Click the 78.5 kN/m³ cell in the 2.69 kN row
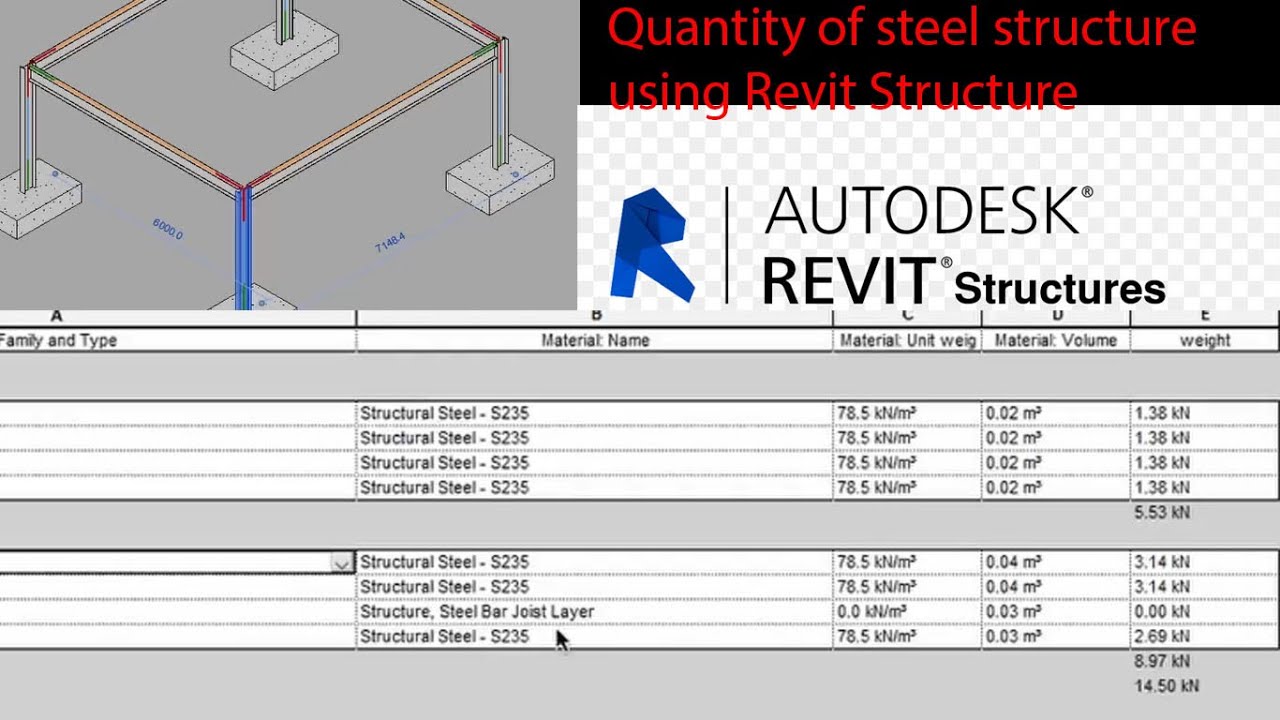Viewport: 1280px width, 720px height. 907,636
